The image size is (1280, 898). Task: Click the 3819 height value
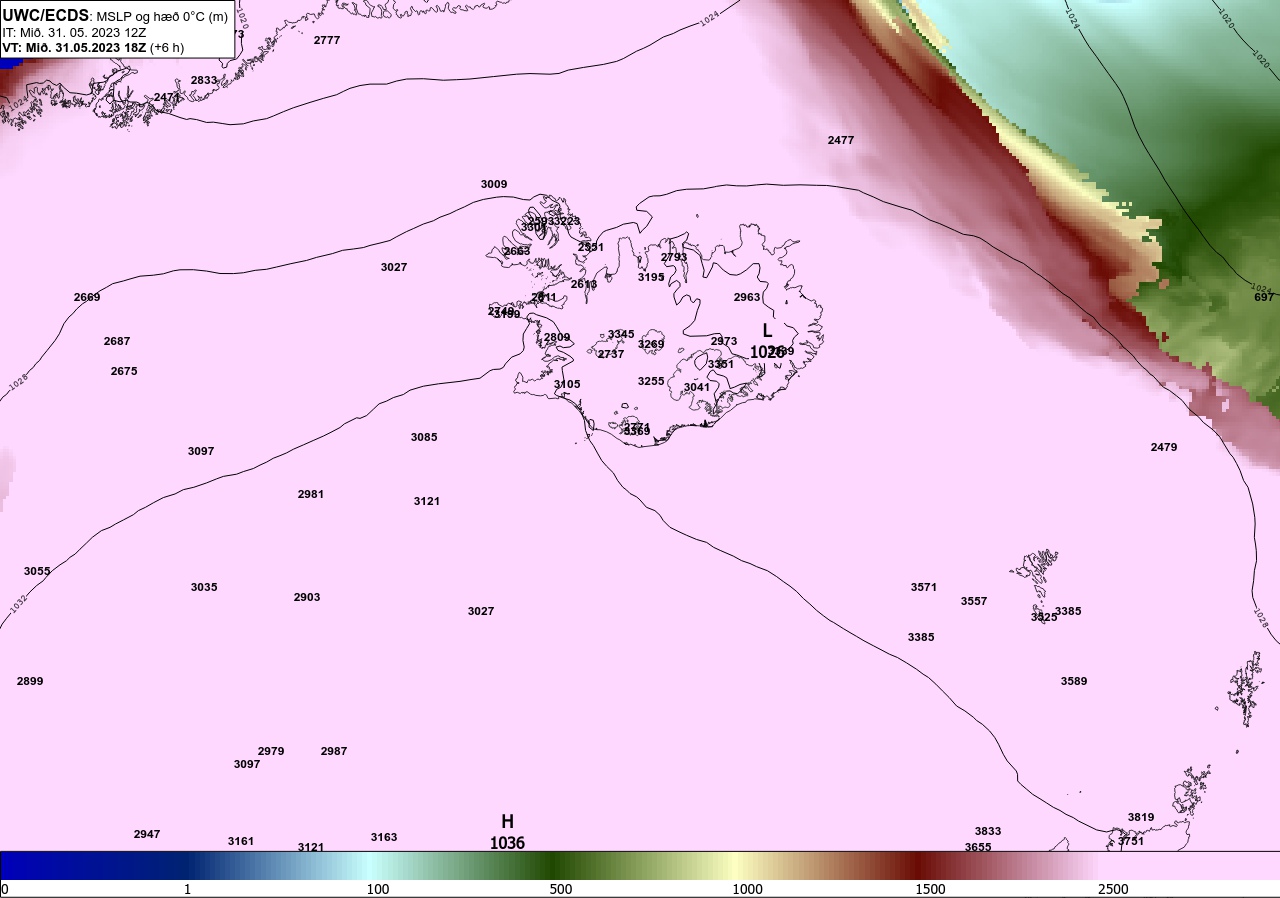pyautogui.click(x=1141, y=817)
